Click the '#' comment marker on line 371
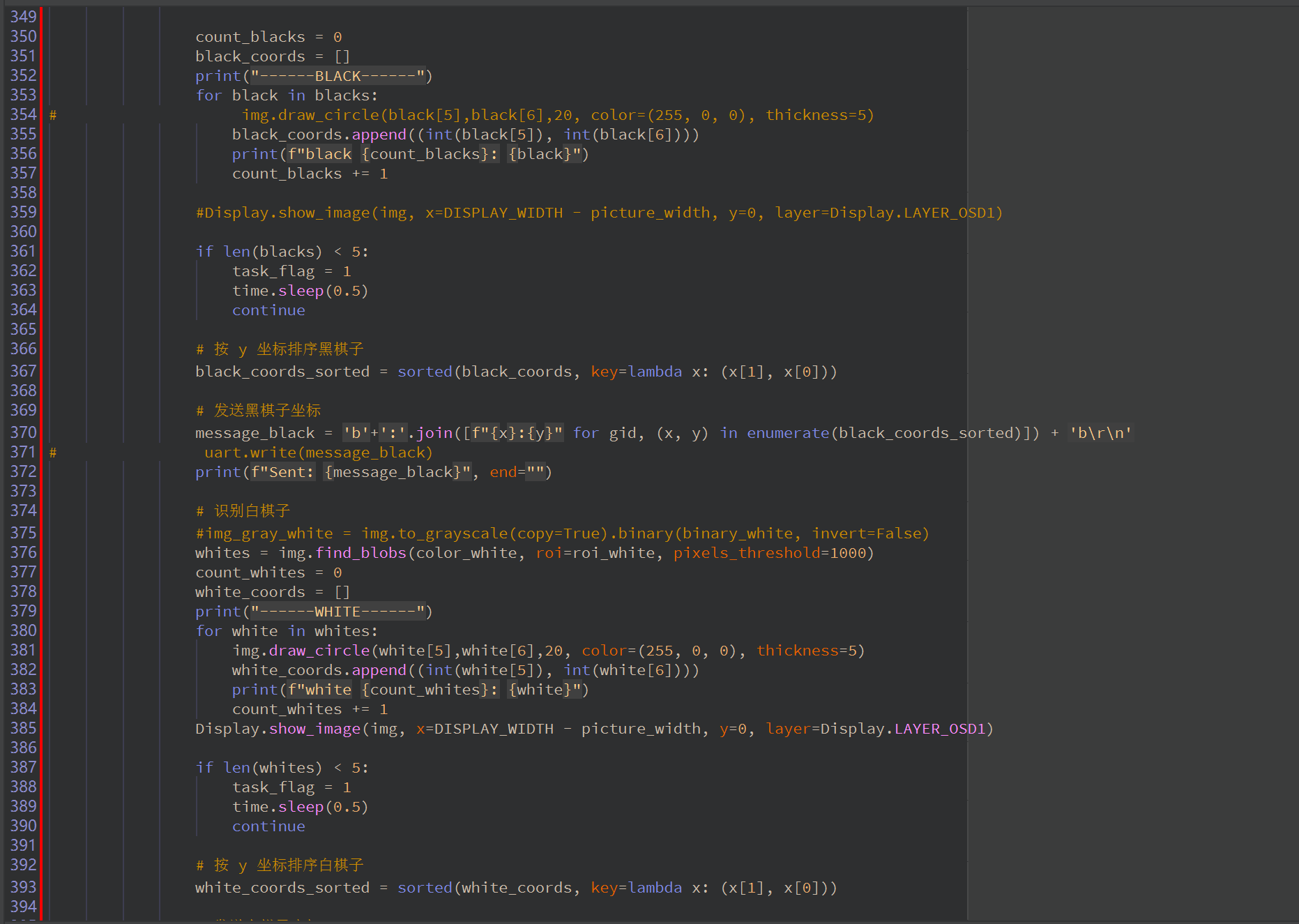This screenshot has height=924, width=1299. [x=53, y=453]
